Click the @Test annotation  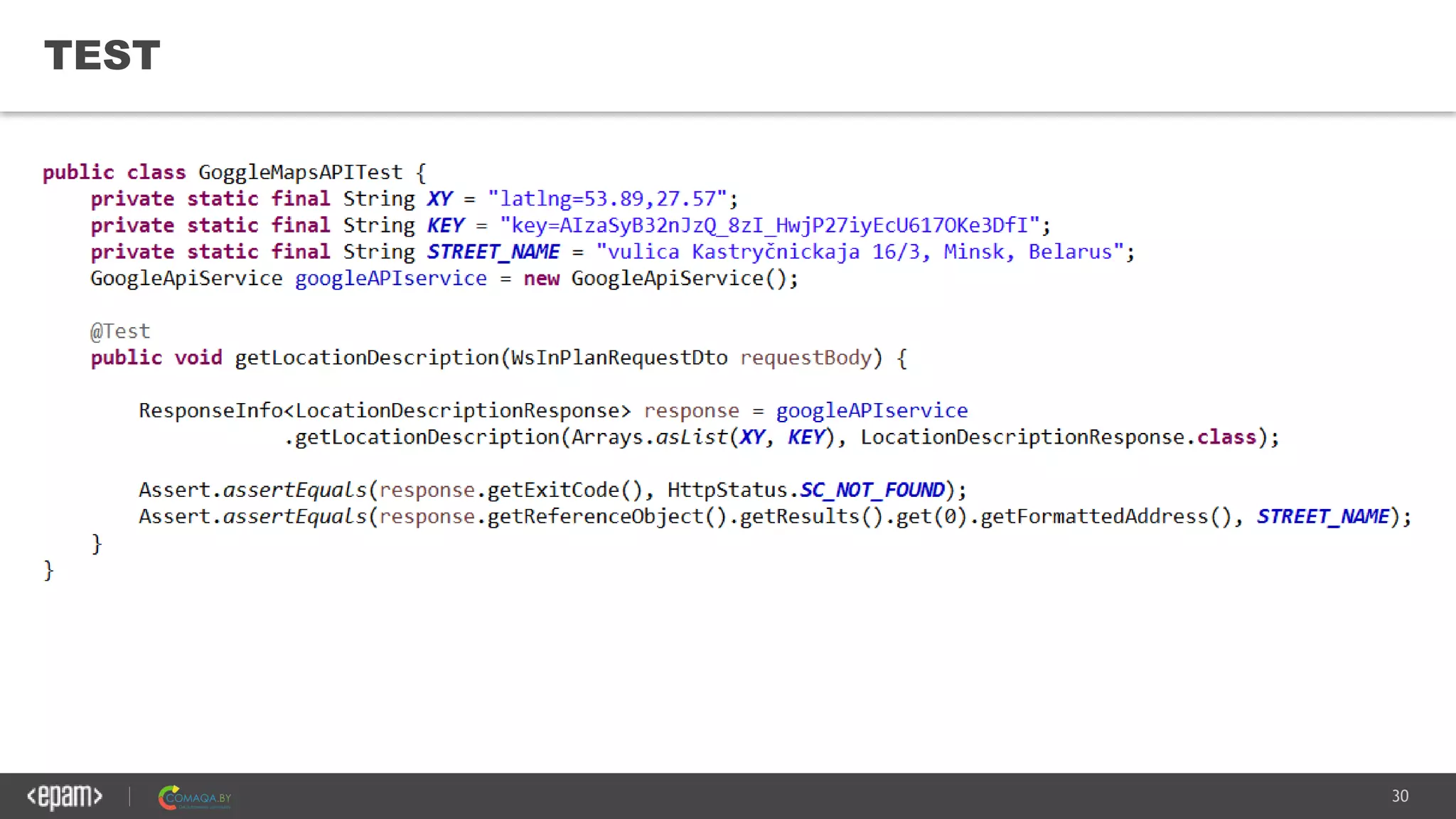[120, 331]
